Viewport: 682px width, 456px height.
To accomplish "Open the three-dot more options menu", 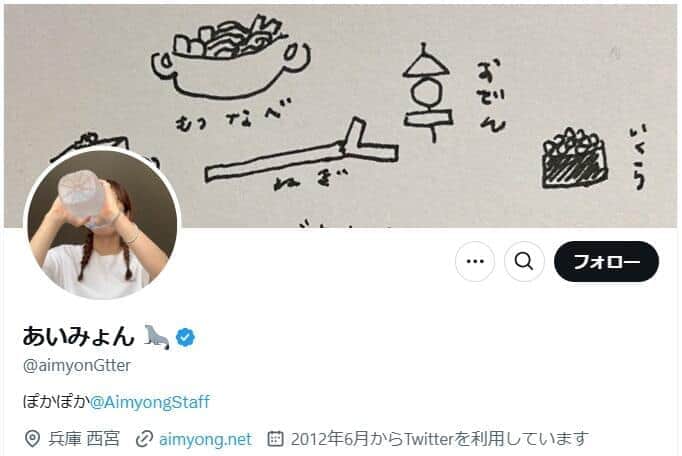I will [475, 262].
